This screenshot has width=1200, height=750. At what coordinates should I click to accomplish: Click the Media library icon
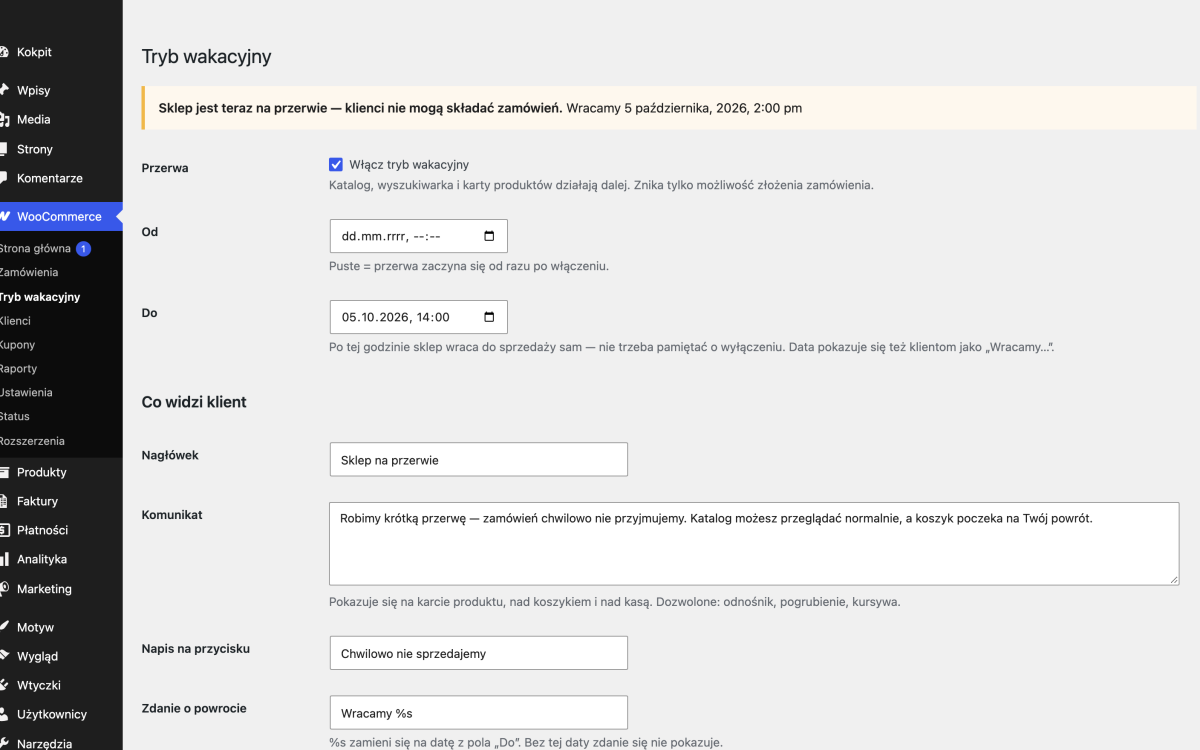click(4, 119)
